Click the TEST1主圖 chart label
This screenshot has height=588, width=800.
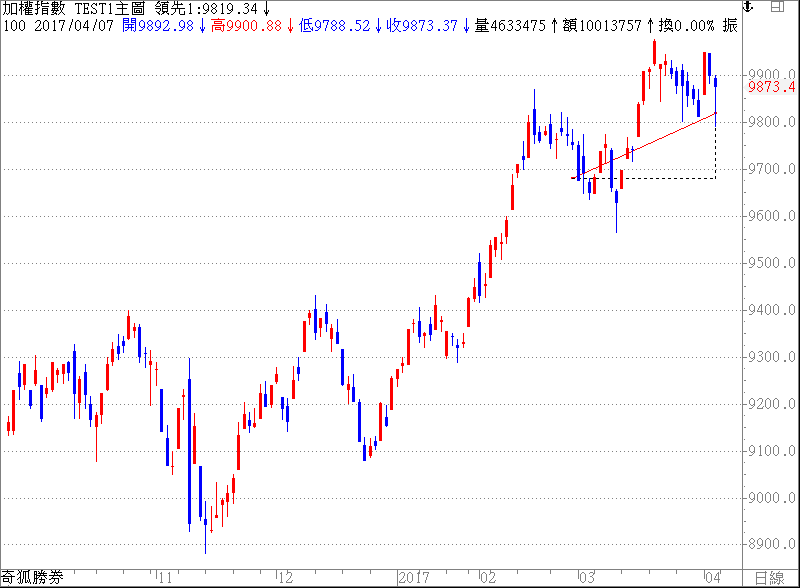110,9
